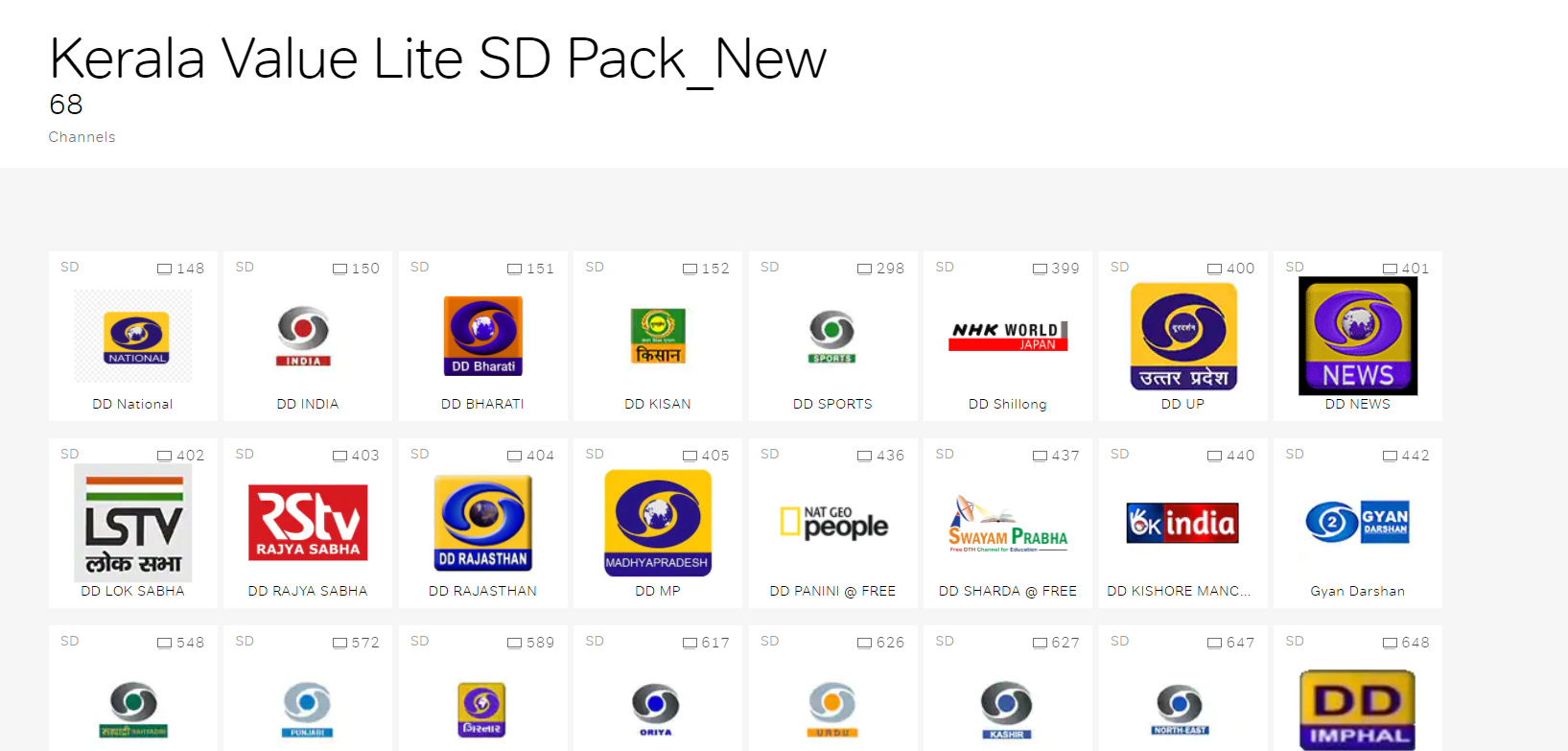Screen dimensions: 1568x751
Task: Select channel number 403
Action: [x=365, y=456]
